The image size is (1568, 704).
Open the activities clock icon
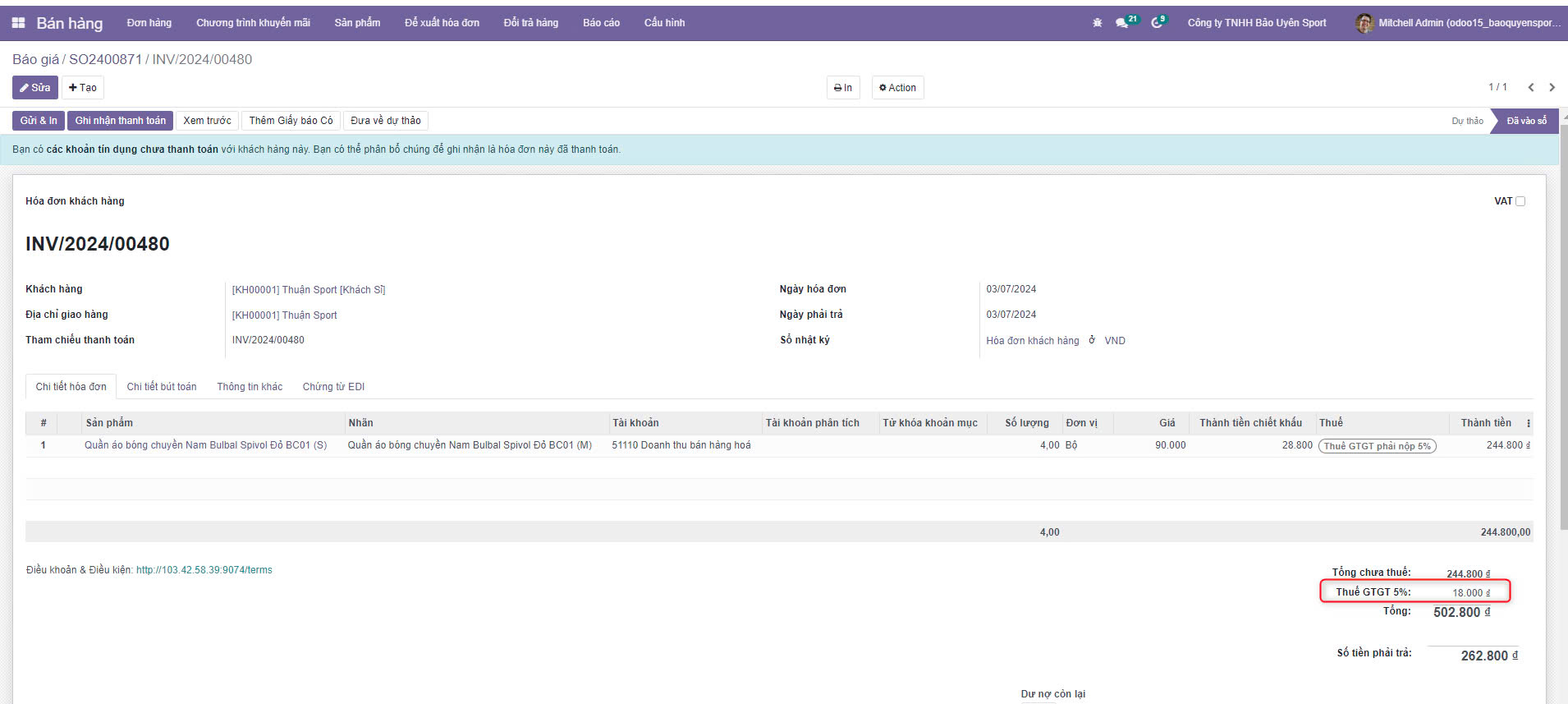tap(1157, 23)
